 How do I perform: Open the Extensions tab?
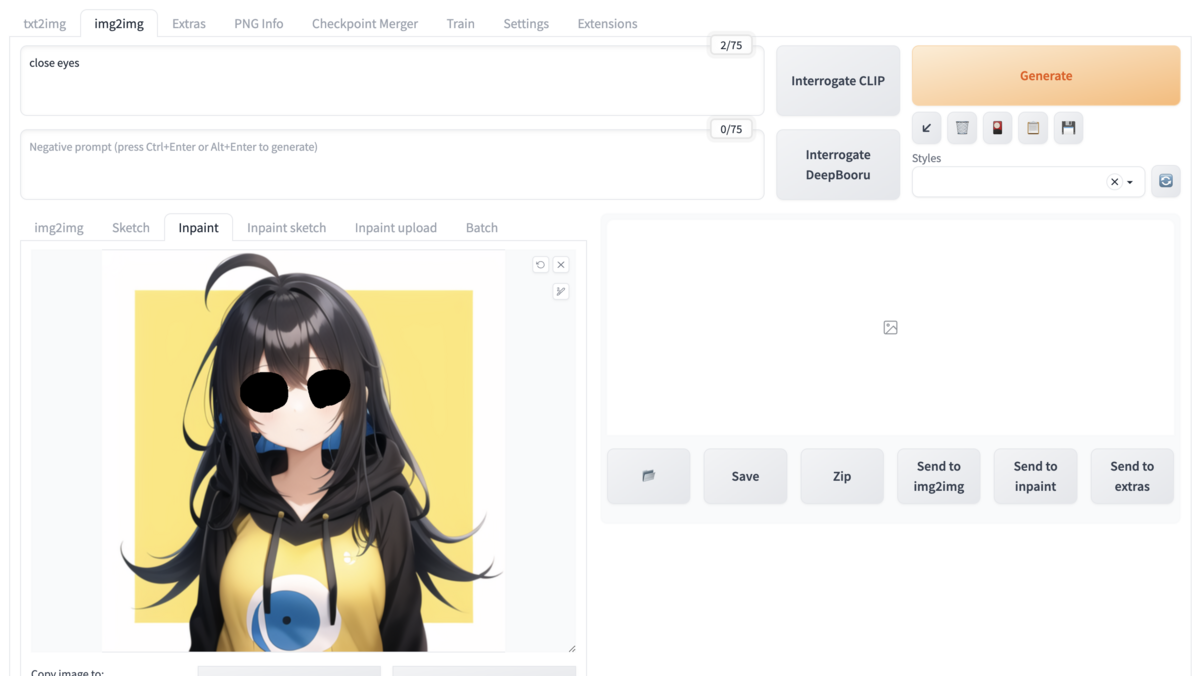[607, 23]
